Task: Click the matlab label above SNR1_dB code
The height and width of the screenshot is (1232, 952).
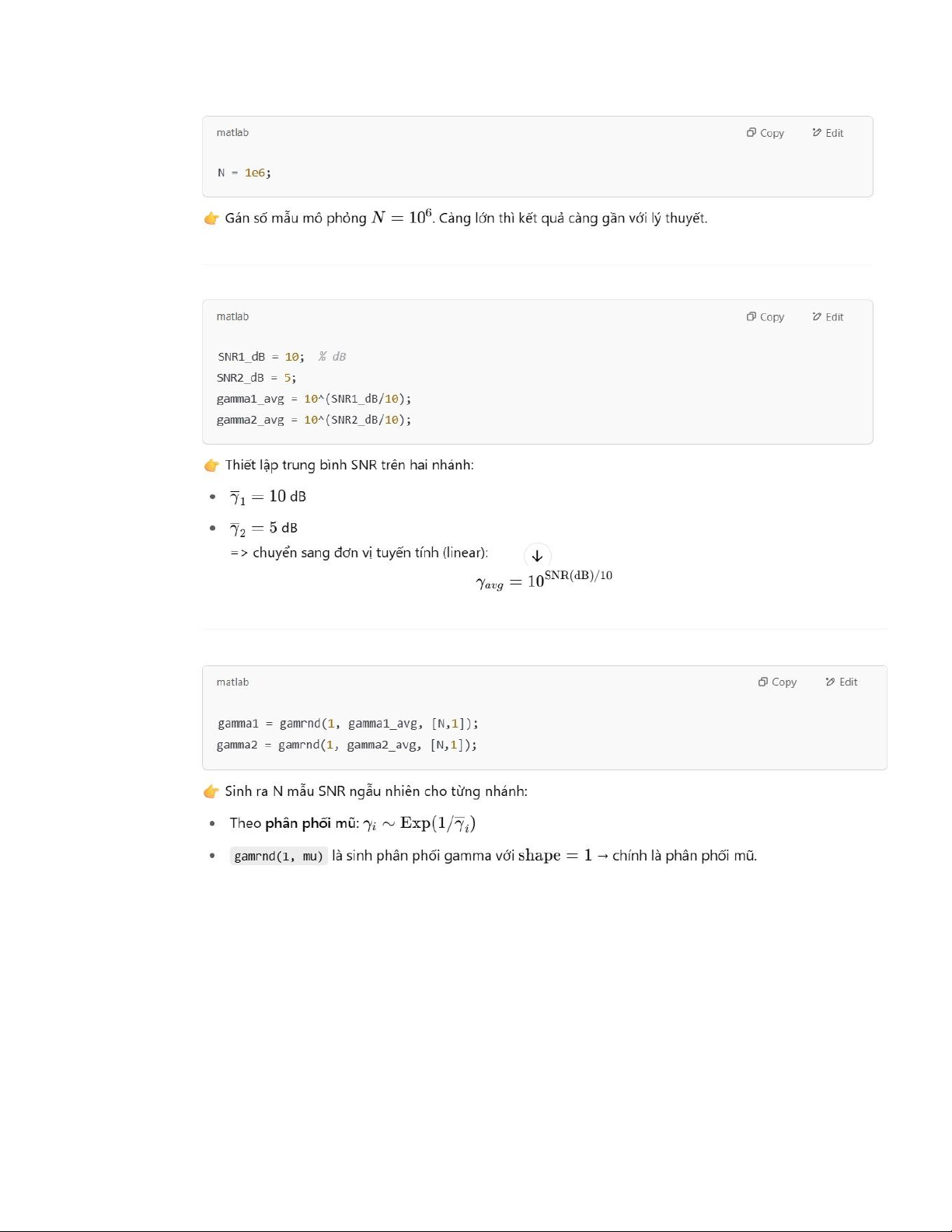Action: coord(232,317)
